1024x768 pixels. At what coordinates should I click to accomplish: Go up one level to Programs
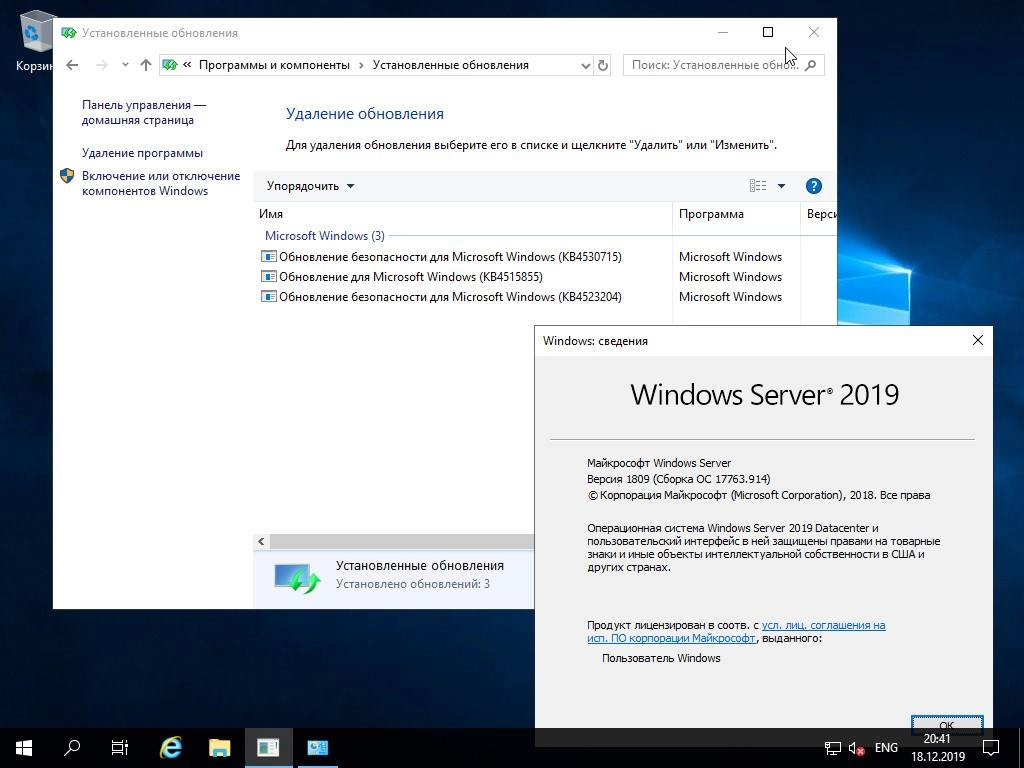click(146, 65)
